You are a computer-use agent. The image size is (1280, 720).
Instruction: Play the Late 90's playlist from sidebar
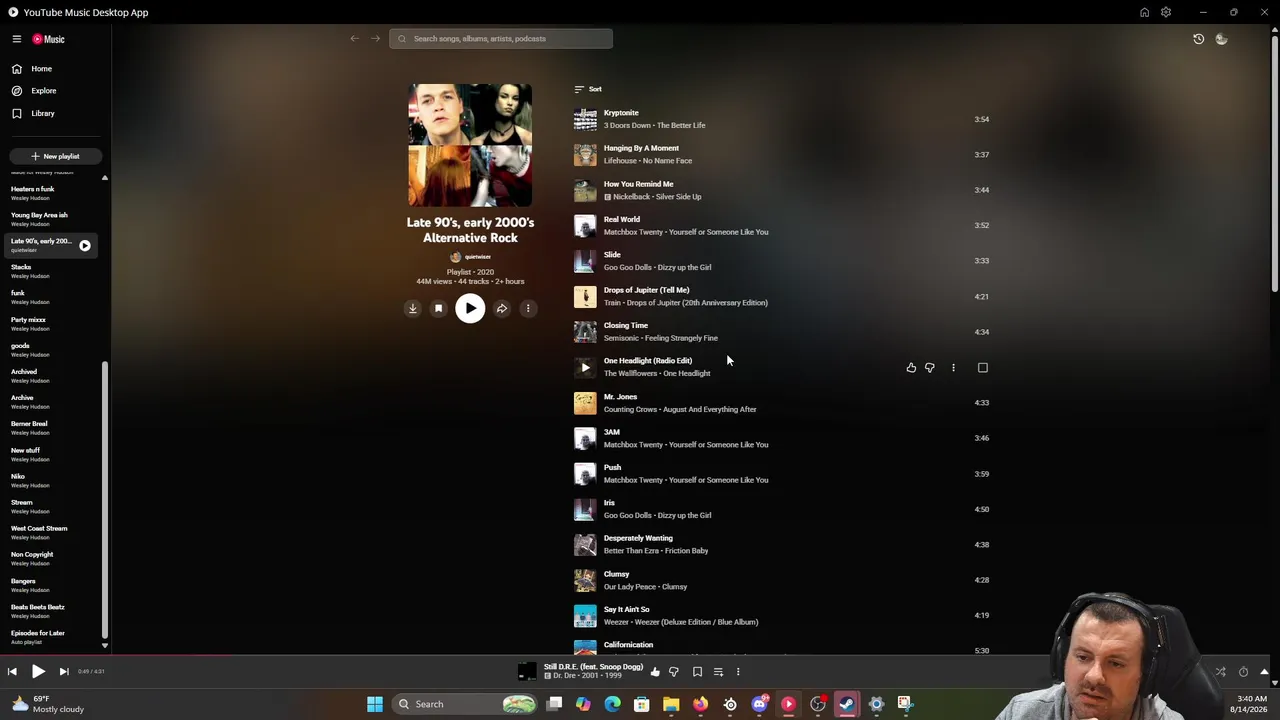85,246
